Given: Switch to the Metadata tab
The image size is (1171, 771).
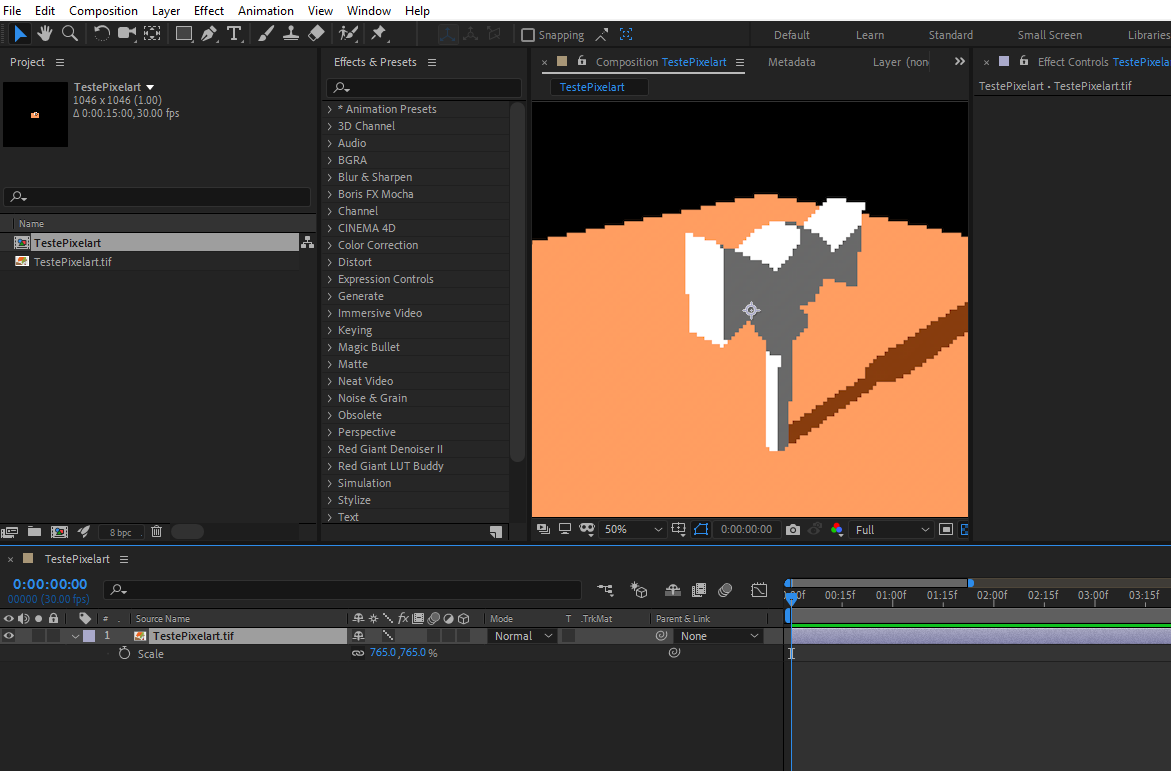Looking at the screenshot, I should coord(792,62).
